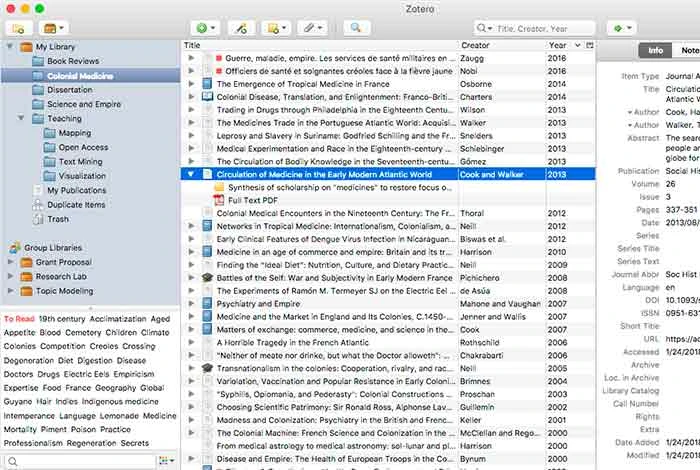The width and height of the screenshot is (700, 470).
Task: Collapse the Circulation of Medicine item
Action: click(x=191, y=174)
